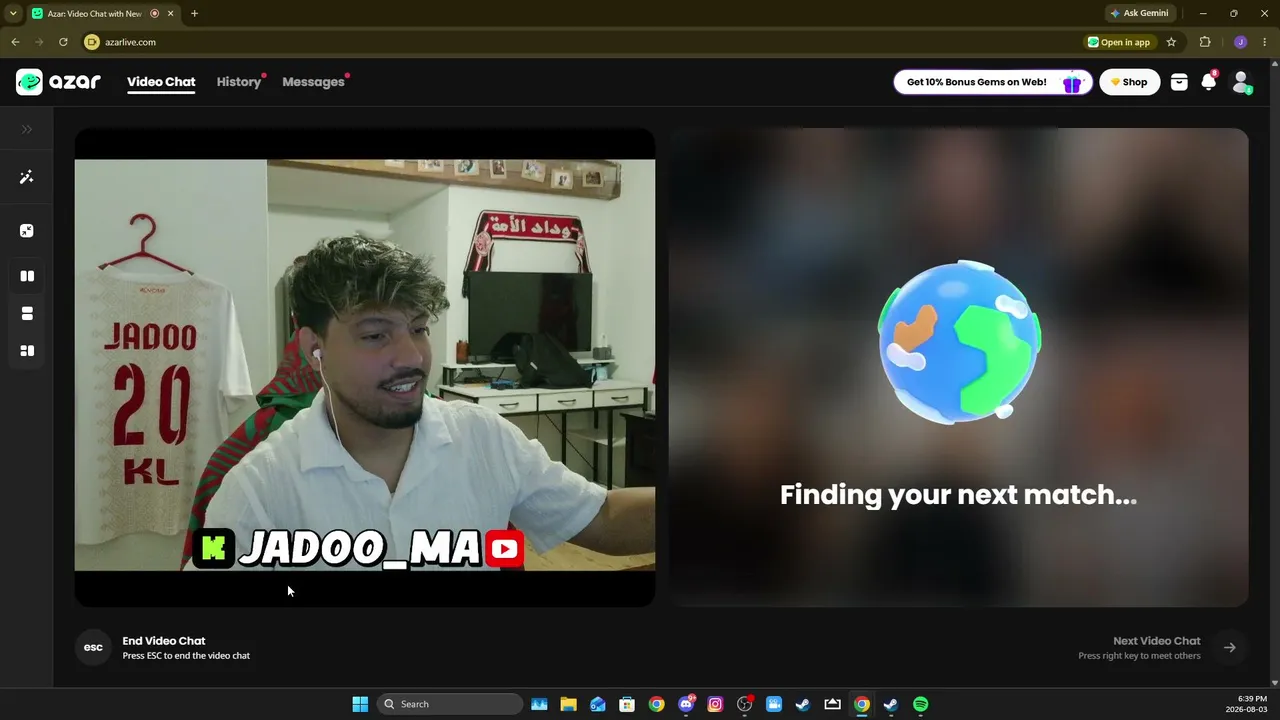
Task: Click the Ask Gemini button
Action: (1139, 13)
